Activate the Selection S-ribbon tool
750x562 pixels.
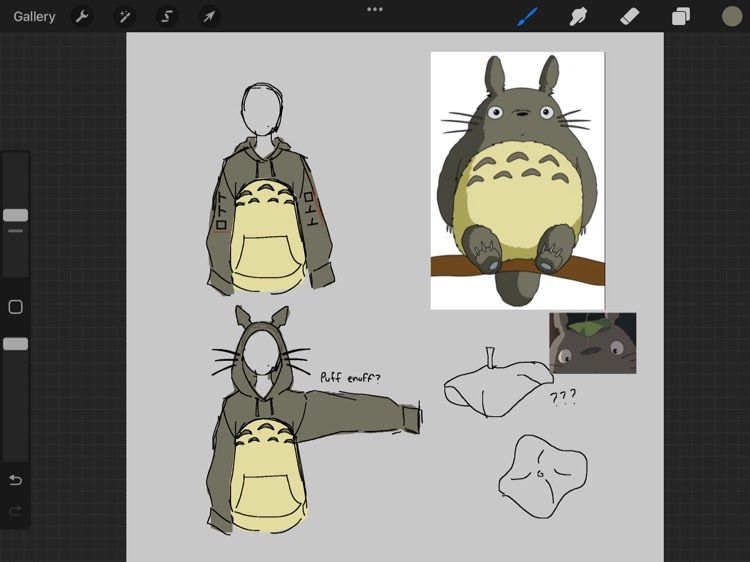[x=166, y=17]
